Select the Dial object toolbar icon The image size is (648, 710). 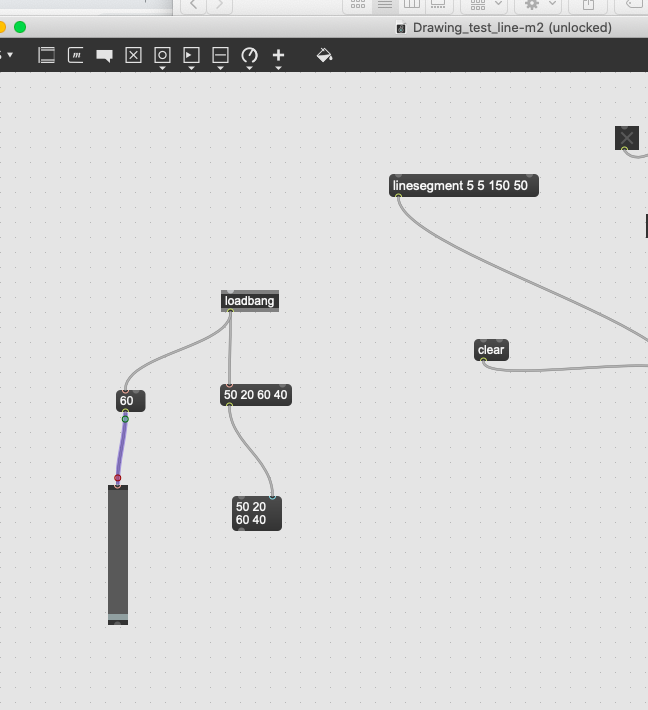point(249,55)
